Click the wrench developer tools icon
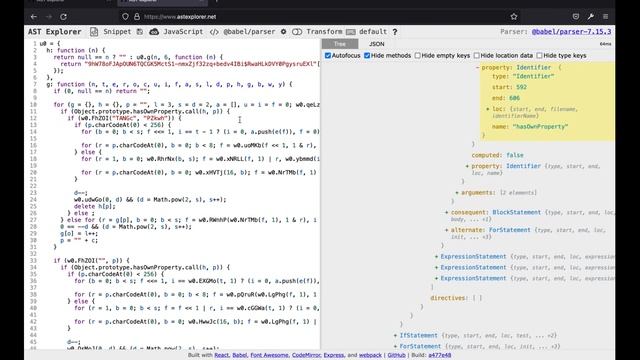Image resolution: width=640 pixels, height=360 pixels. (591, 17)
